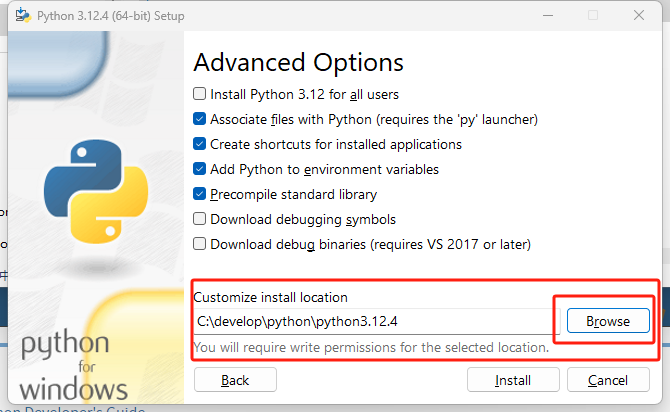The height and width of the screenshot is (412, 670).
Task: Uncheck Precompile standard library option
Action: click(x=201, y=194)
